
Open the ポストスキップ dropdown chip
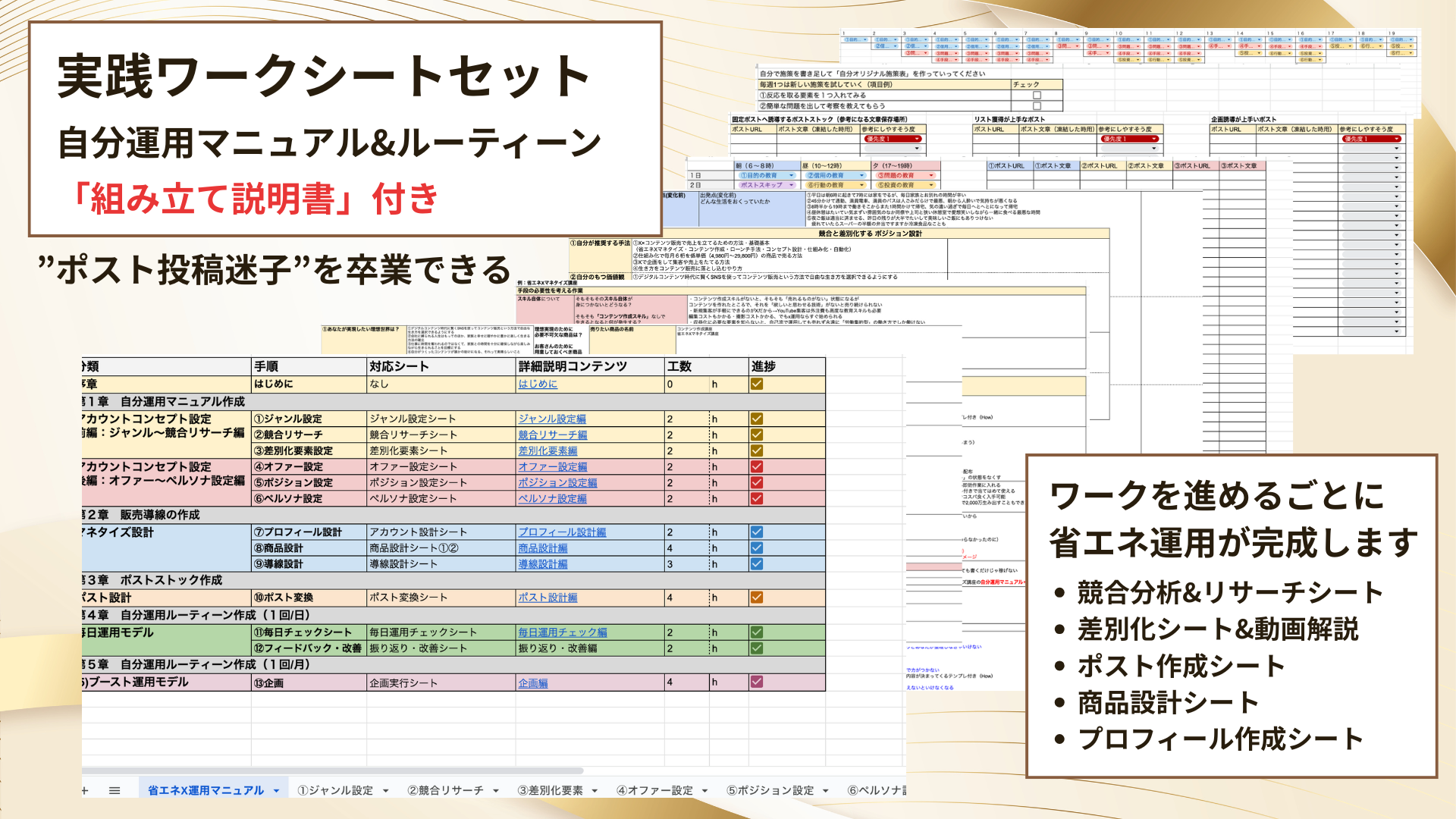767,185
